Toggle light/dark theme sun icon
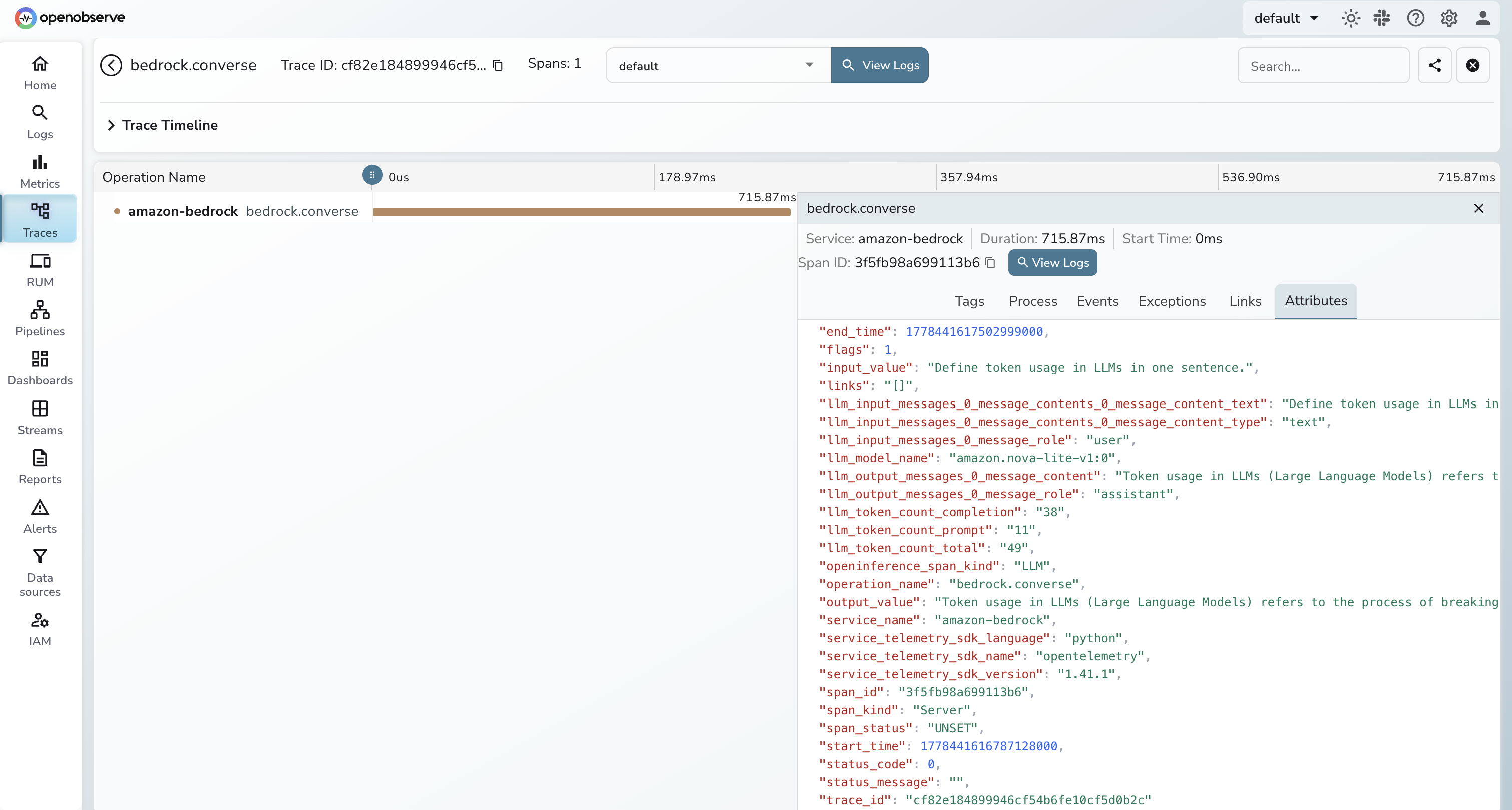This screenshot has width=1512, height=810. click(1351, 18)
